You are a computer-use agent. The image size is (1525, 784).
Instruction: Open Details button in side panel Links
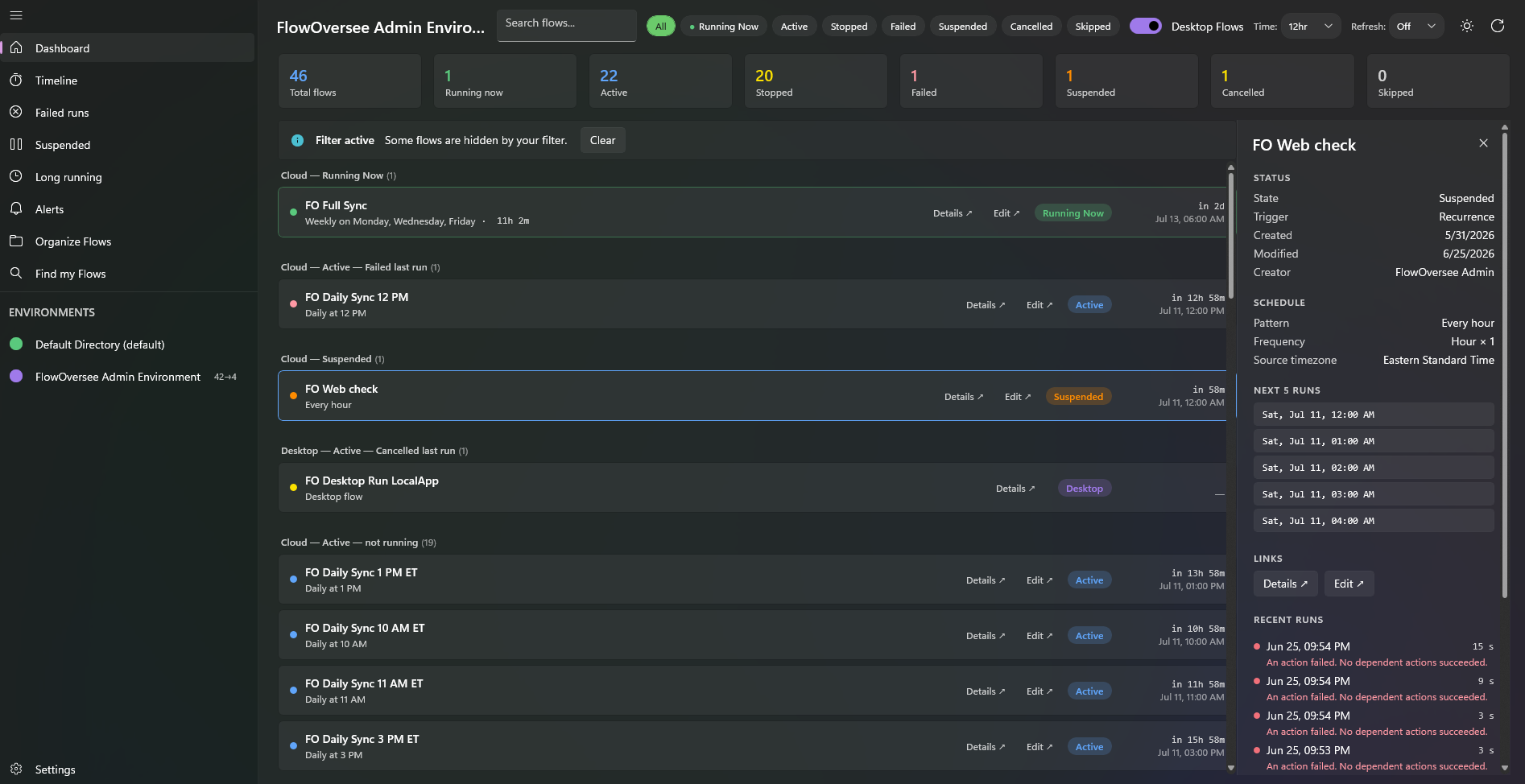point(1285,584)
